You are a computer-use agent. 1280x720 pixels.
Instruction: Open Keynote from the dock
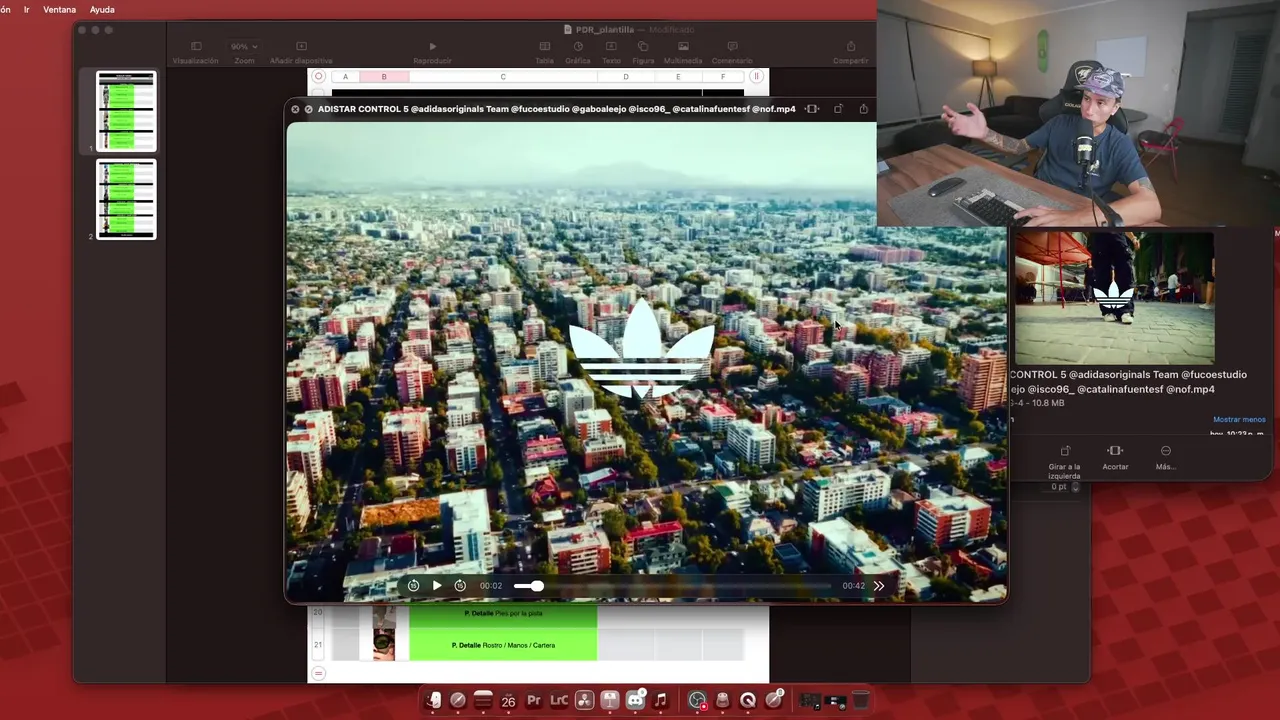pyautogui.click(x=610, y=701)
